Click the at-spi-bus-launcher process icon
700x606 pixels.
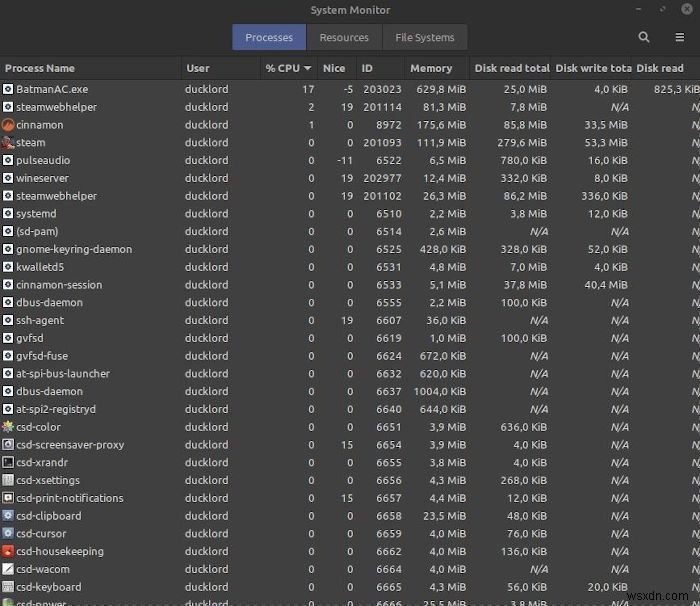pyautogui.click(x=8, y=373)
